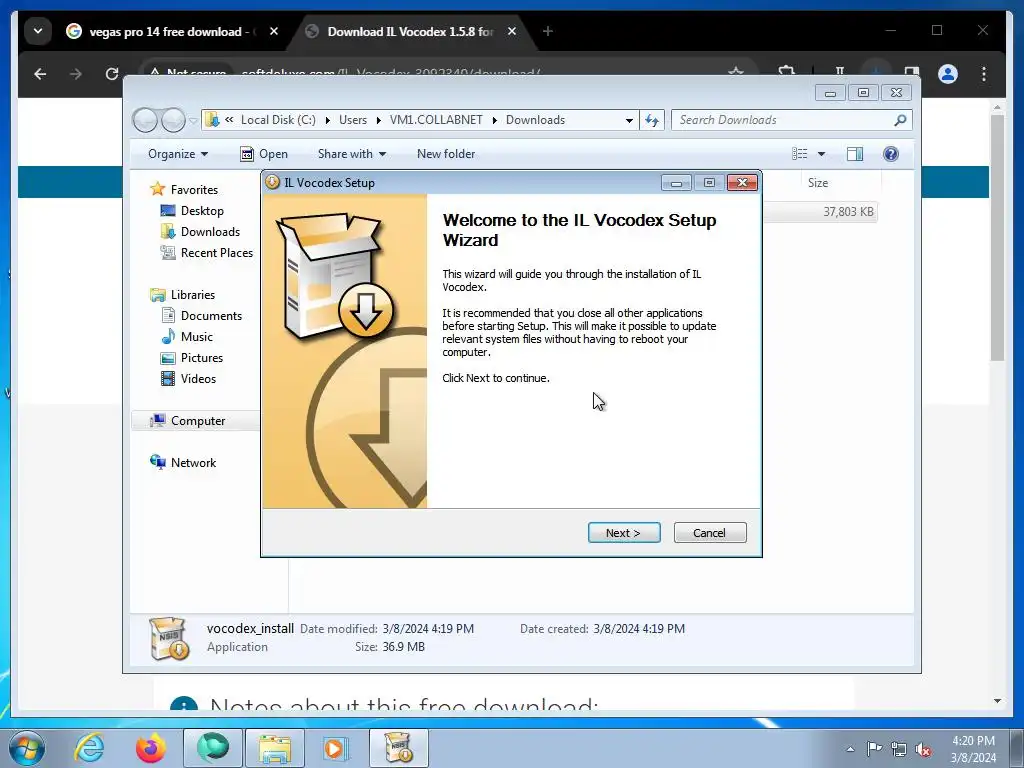Expand the Explorer recent pages dropdown arrow
Image resolution: width=1024 pixels, height=768 pixels.
[x=193, y=121]
